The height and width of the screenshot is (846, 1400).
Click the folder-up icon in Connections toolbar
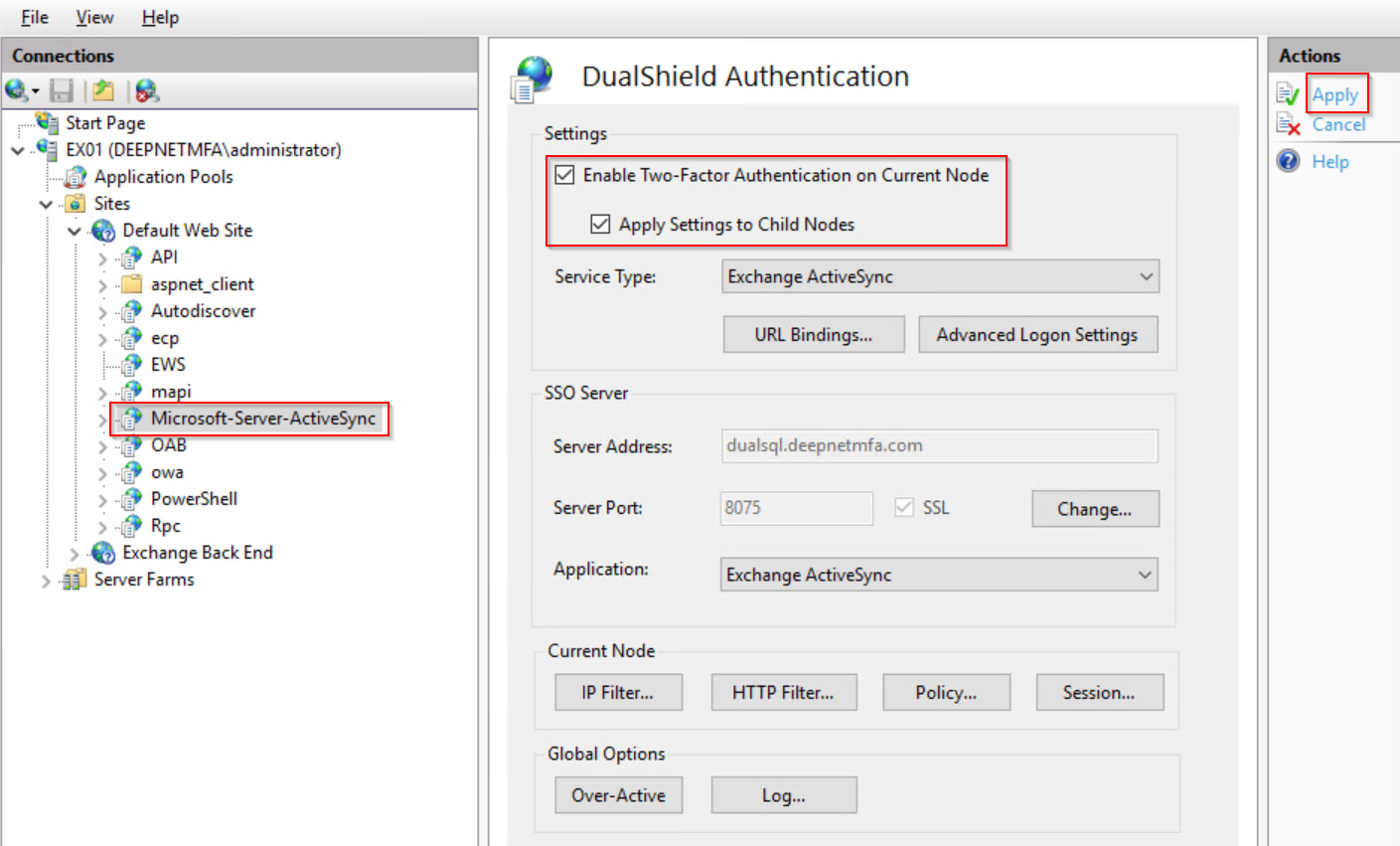point(102,91)
